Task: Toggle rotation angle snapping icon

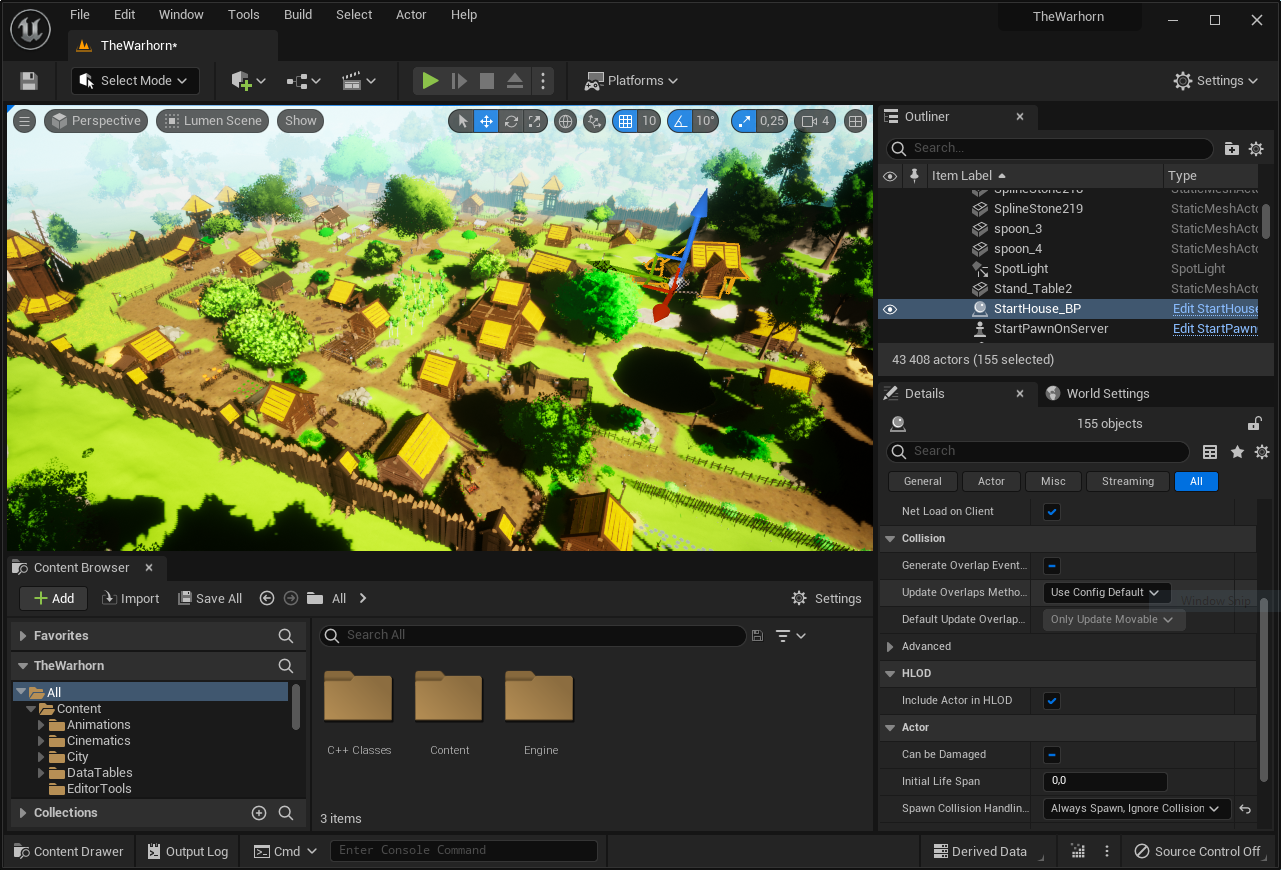Action: (x=680, y=121)
